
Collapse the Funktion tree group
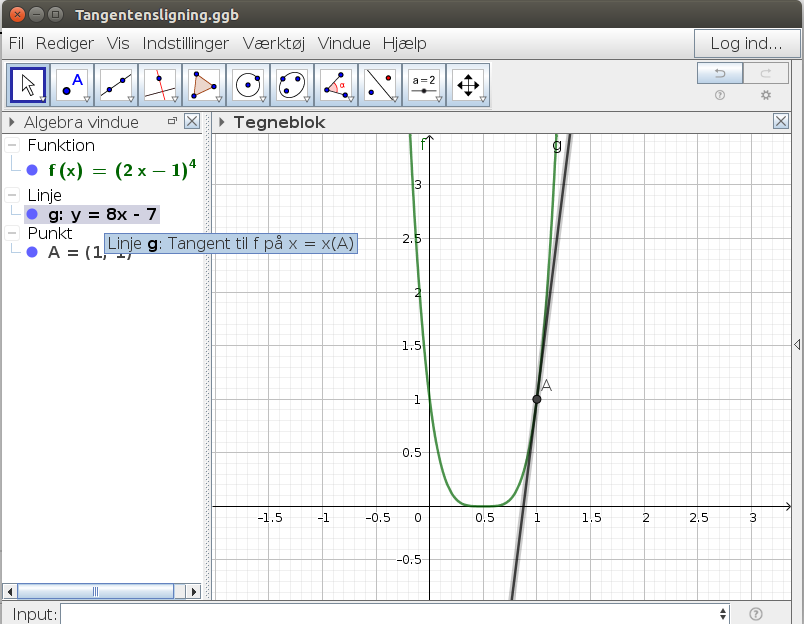coord(12,145)
